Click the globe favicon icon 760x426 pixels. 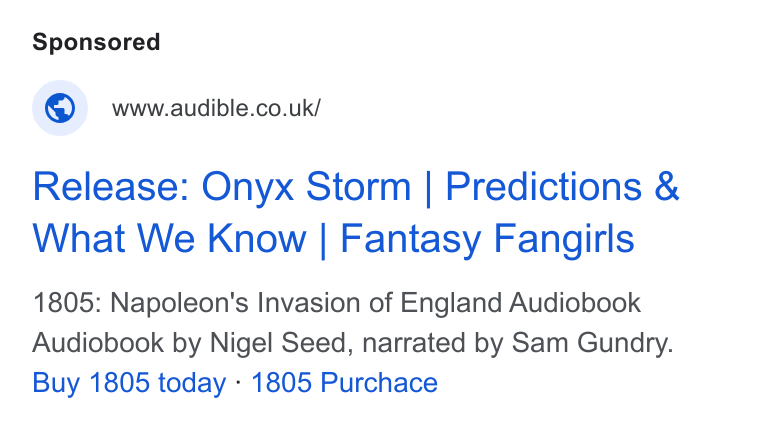click(x=60, y=108)
